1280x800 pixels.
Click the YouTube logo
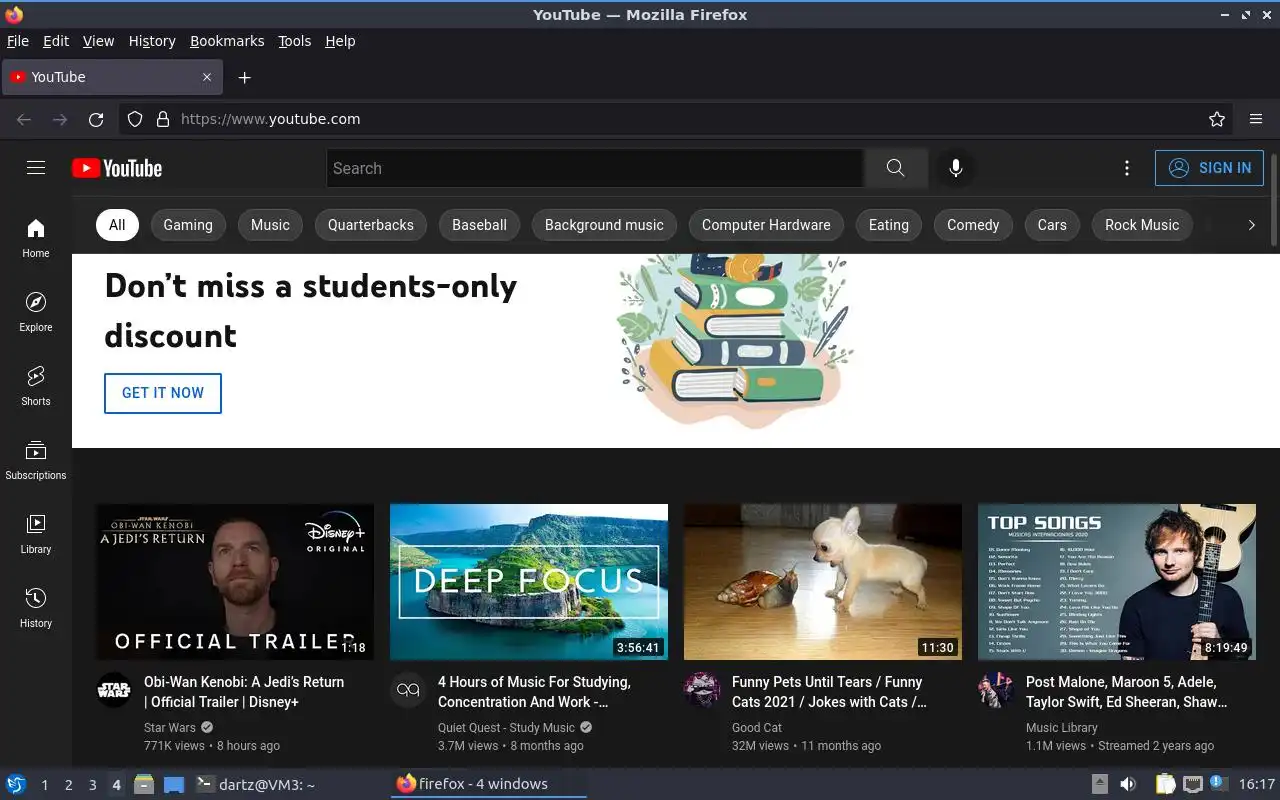tap(117, 168)
